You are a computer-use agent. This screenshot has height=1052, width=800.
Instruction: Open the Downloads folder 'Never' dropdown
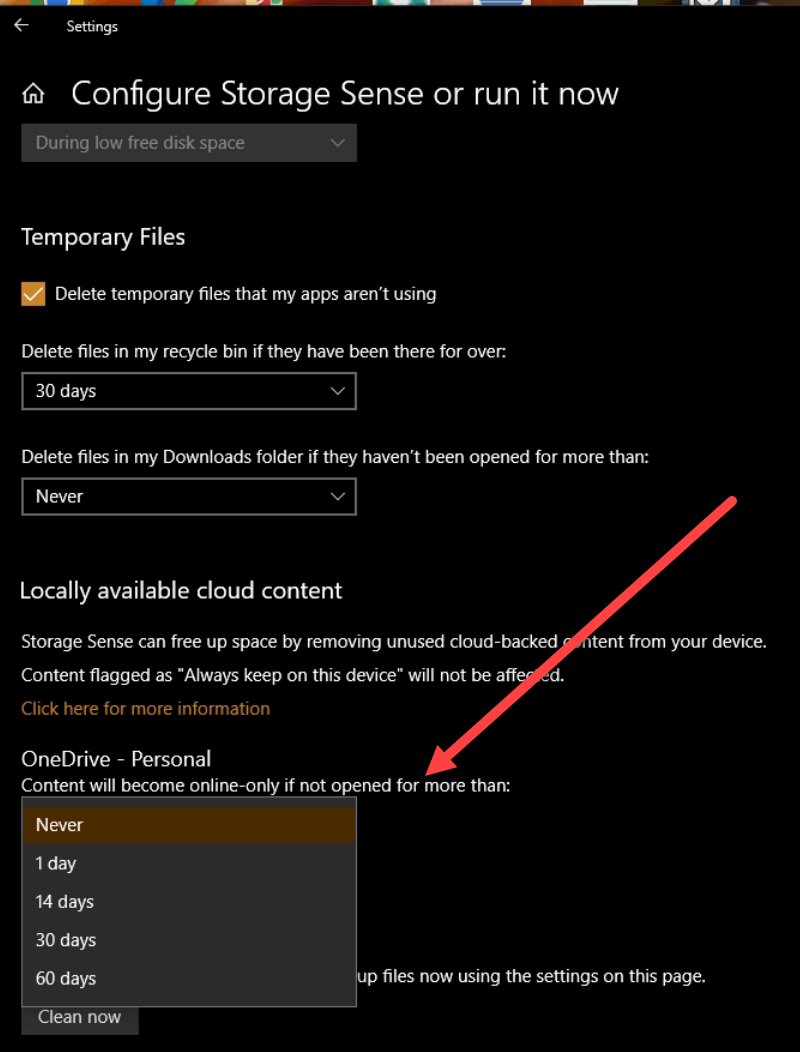[189, 496]
